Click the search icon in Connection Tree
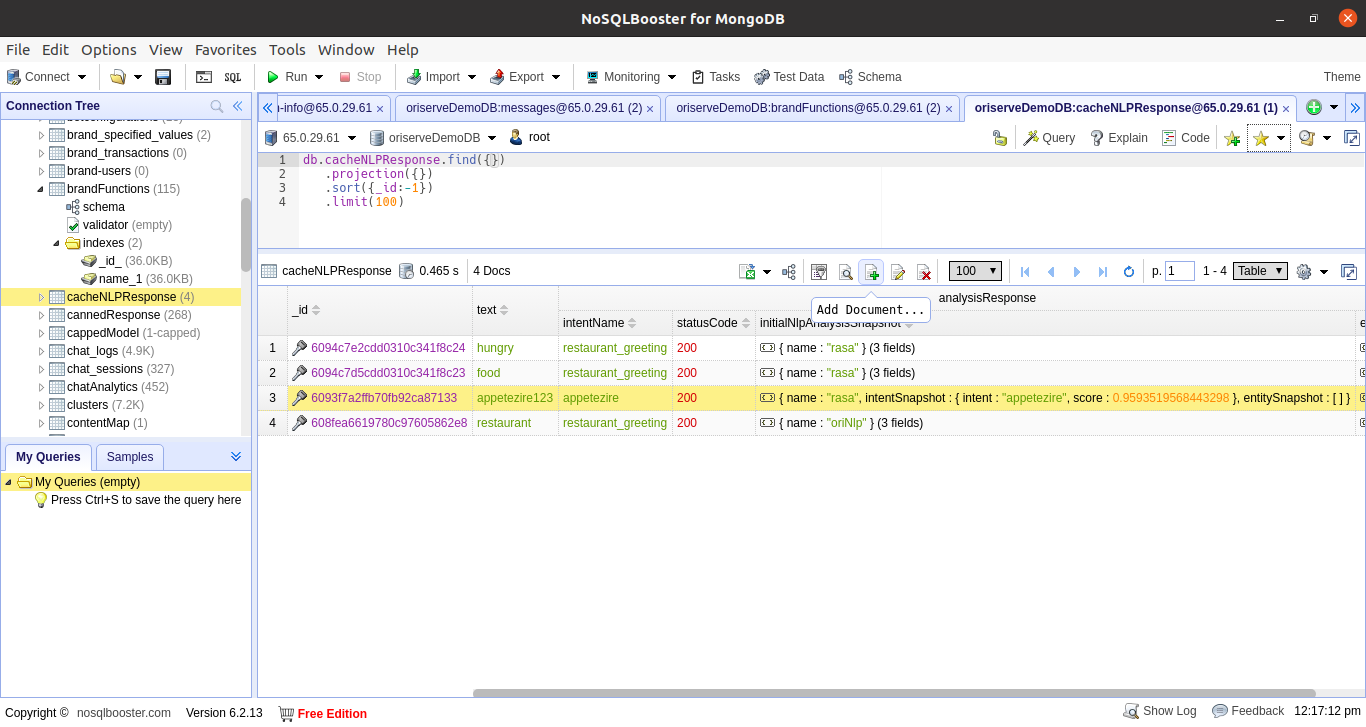Image resolution: width=1366 pixels, height=727 pixels. point(216,106)
